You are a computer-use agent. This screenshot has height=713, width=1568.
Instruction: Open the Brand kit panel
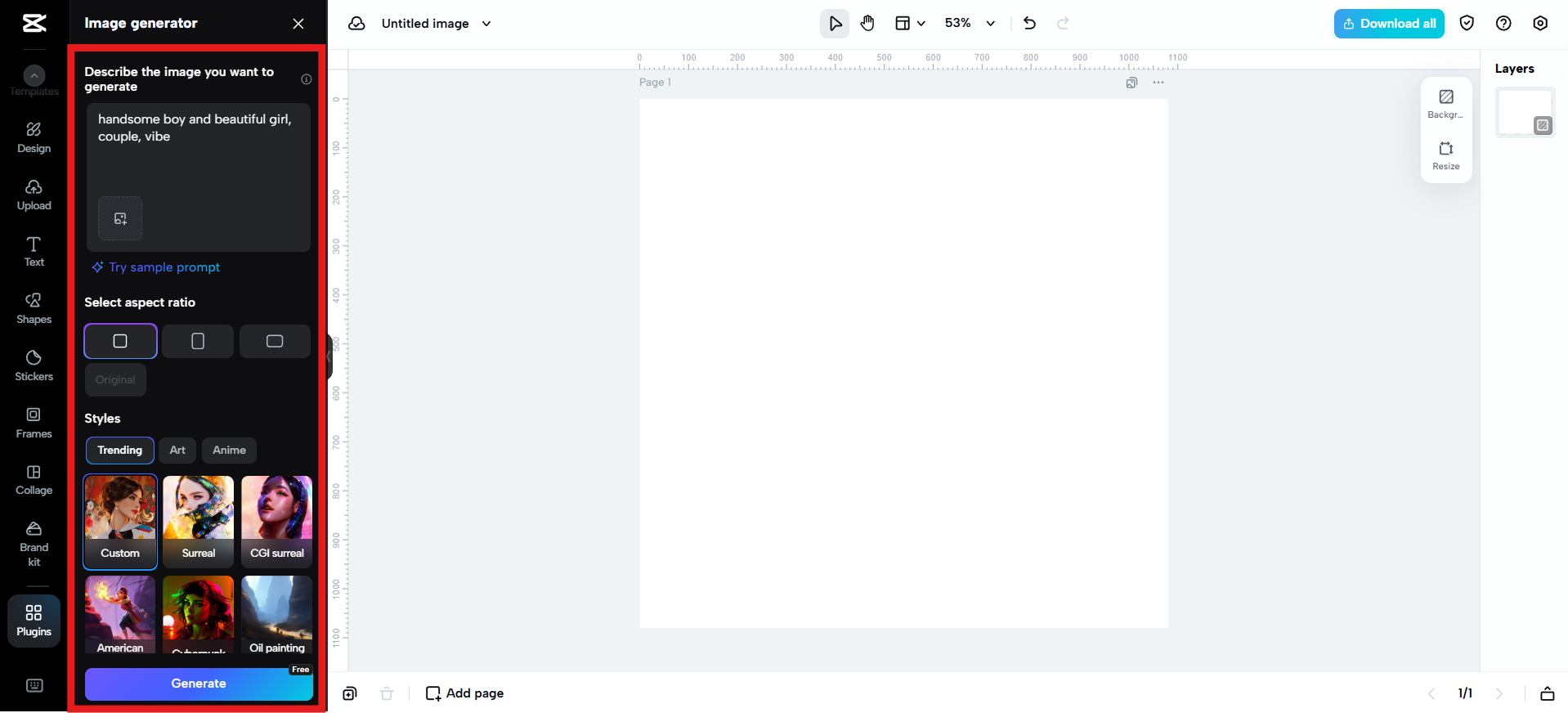(x=34, y=544)
